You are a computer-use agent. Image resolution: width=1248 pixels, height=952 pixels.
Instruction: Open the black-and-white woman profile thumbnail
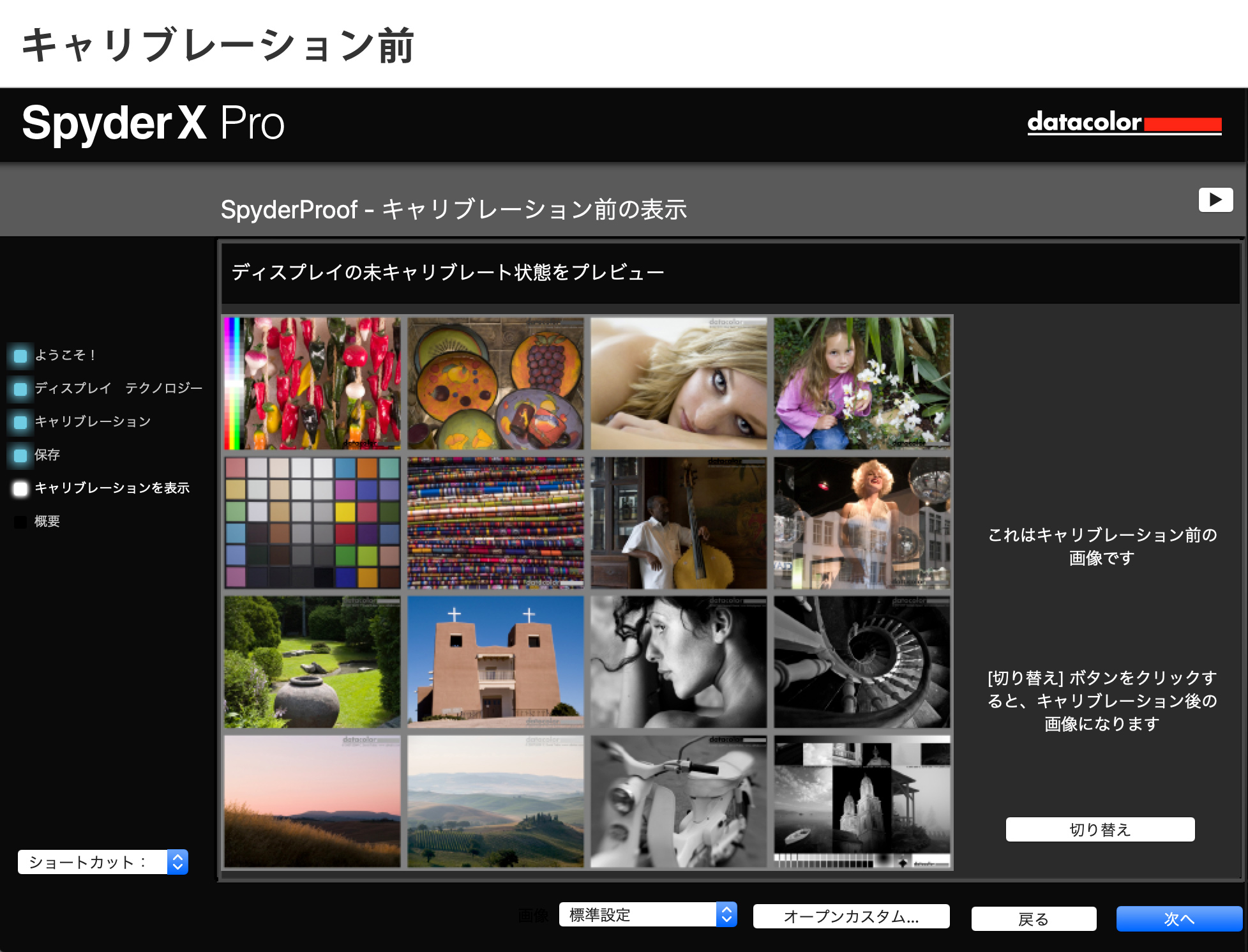click(x=679, y=662)
